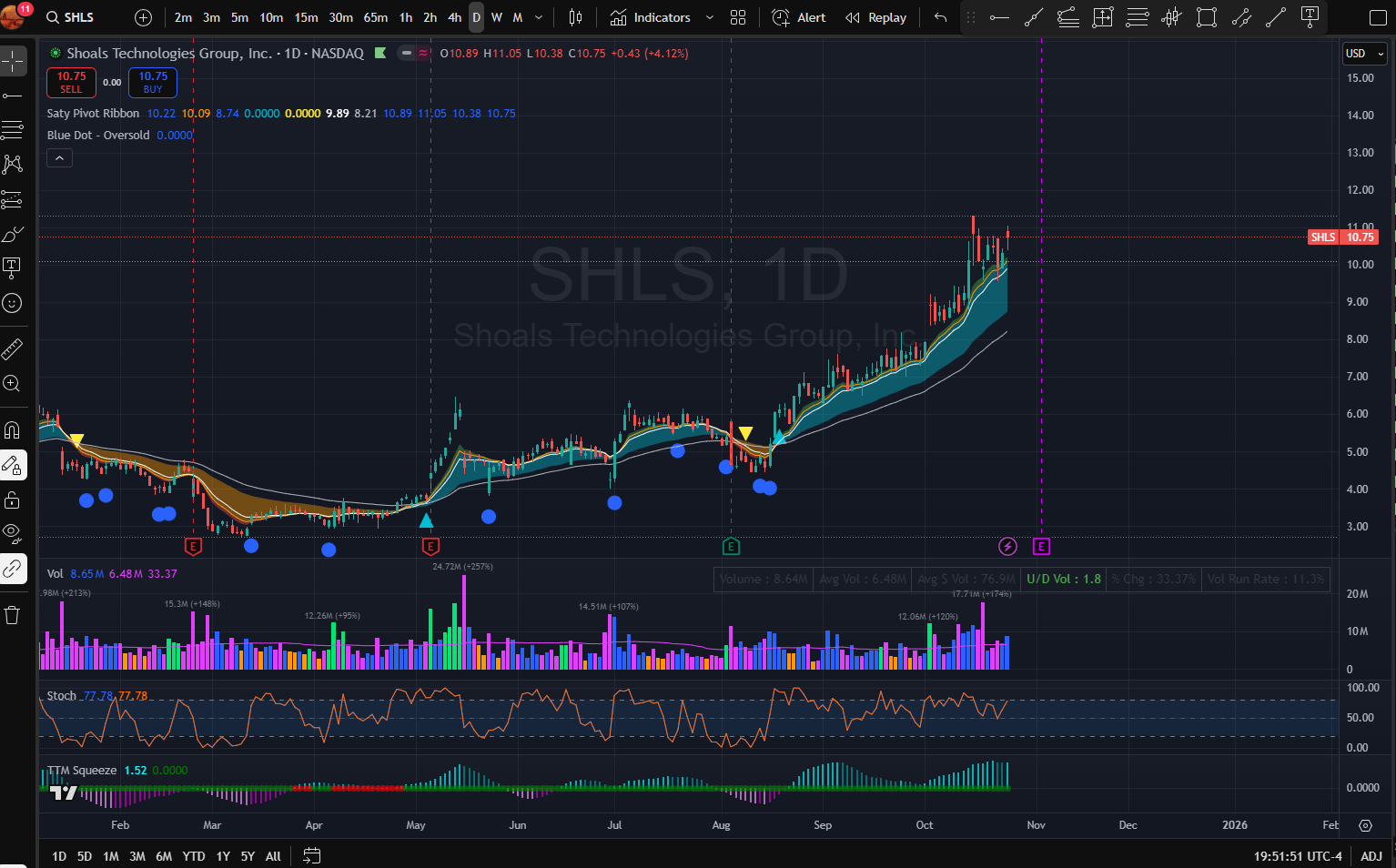Open the Fibonacci tools in left sidebar

[x=13, y=130]
